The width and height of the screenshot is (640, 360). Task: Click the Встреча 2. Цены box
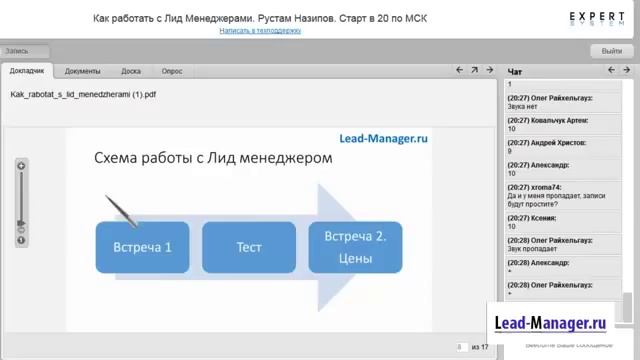click(x=355, y=247)
